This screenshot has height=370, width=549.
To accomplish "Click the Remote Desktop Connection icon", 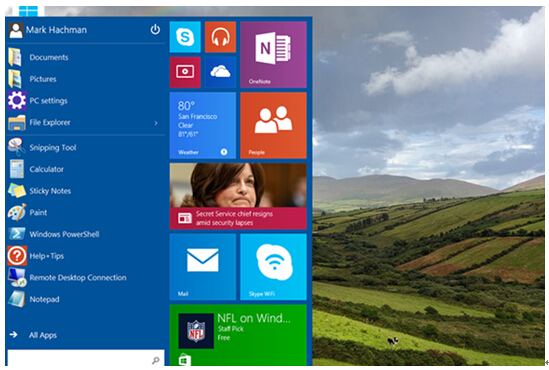I will (x=17, y=277).
